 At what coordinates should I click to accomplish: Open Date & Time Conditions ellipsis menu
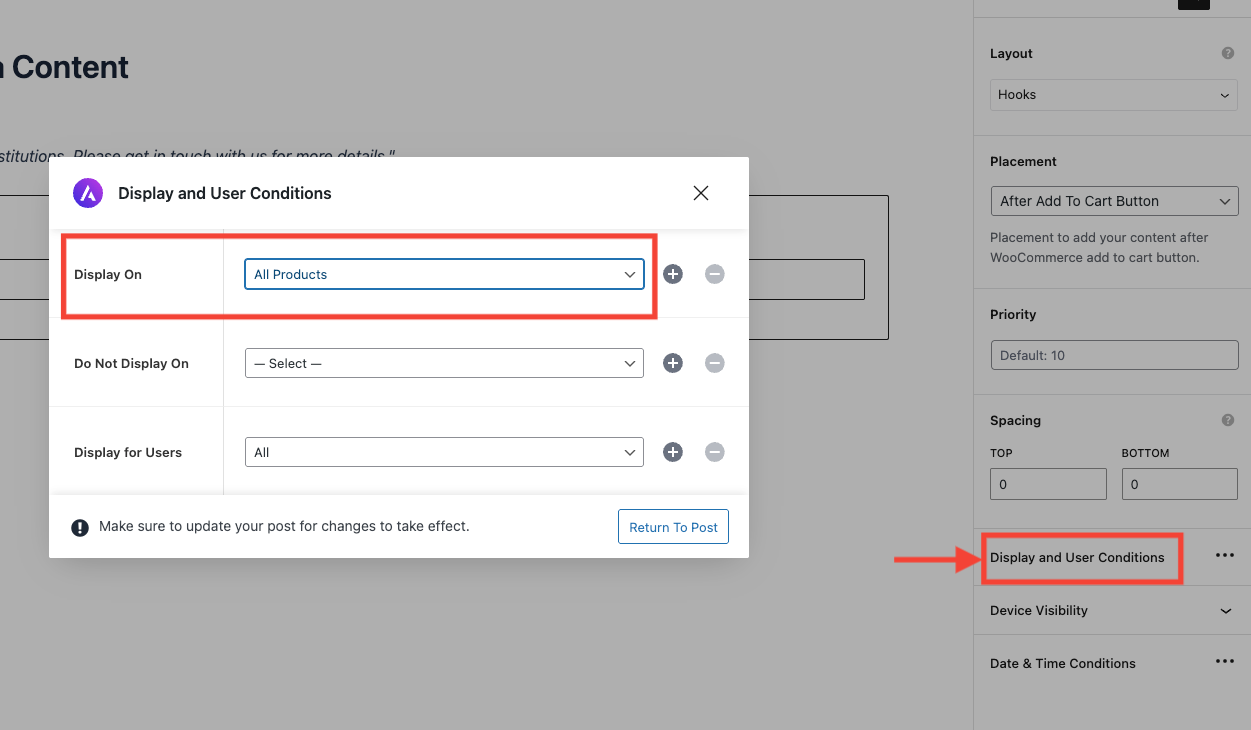1224,662
